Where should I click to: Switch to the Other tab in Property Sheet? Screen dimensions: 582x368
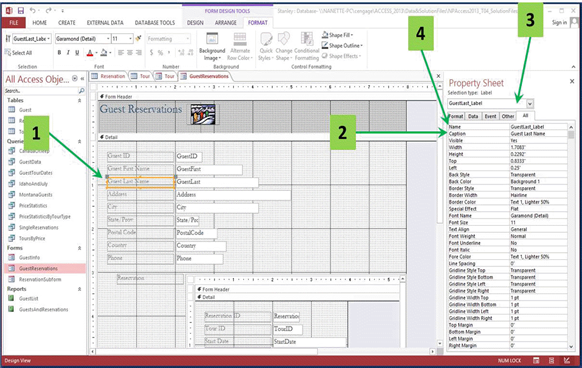pos(508,116)
